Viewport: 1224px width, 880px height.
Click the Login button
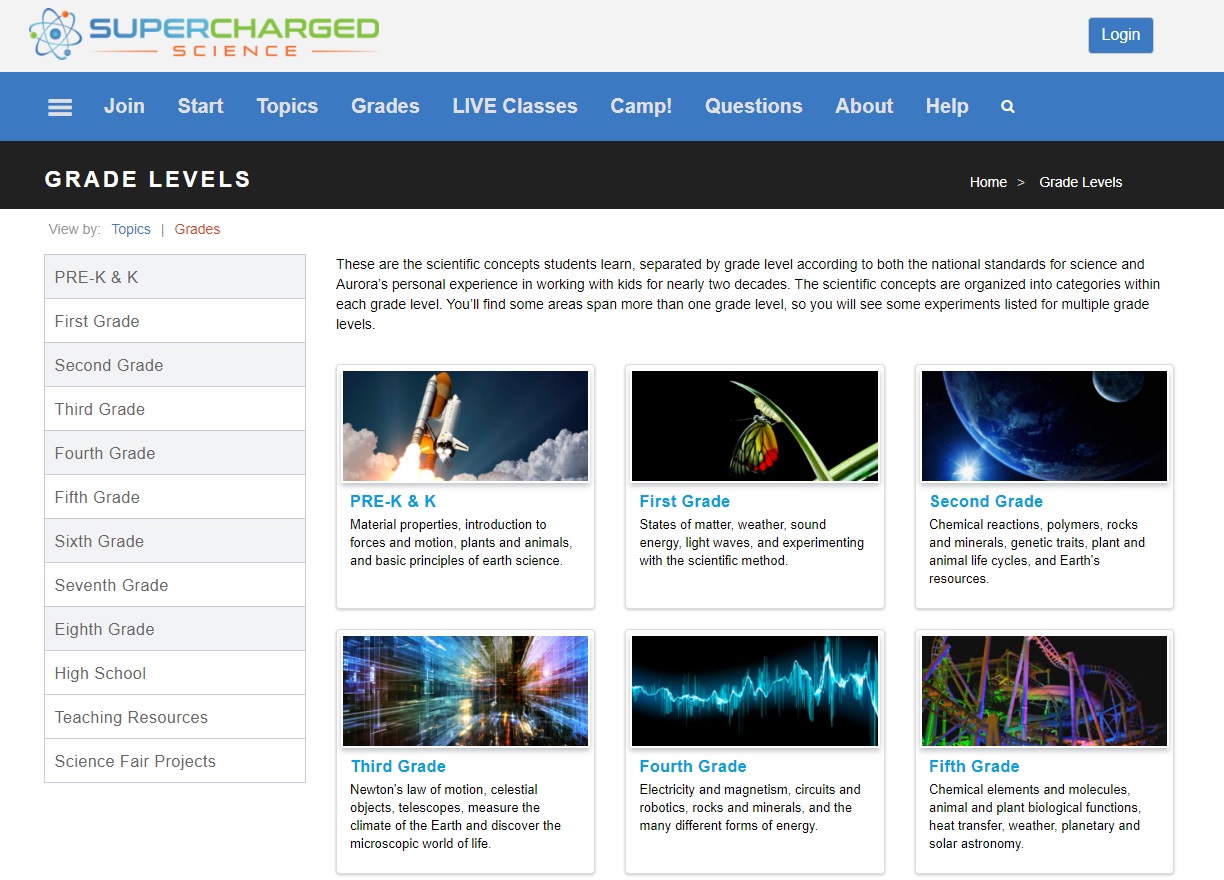(x=1120, y=35)
